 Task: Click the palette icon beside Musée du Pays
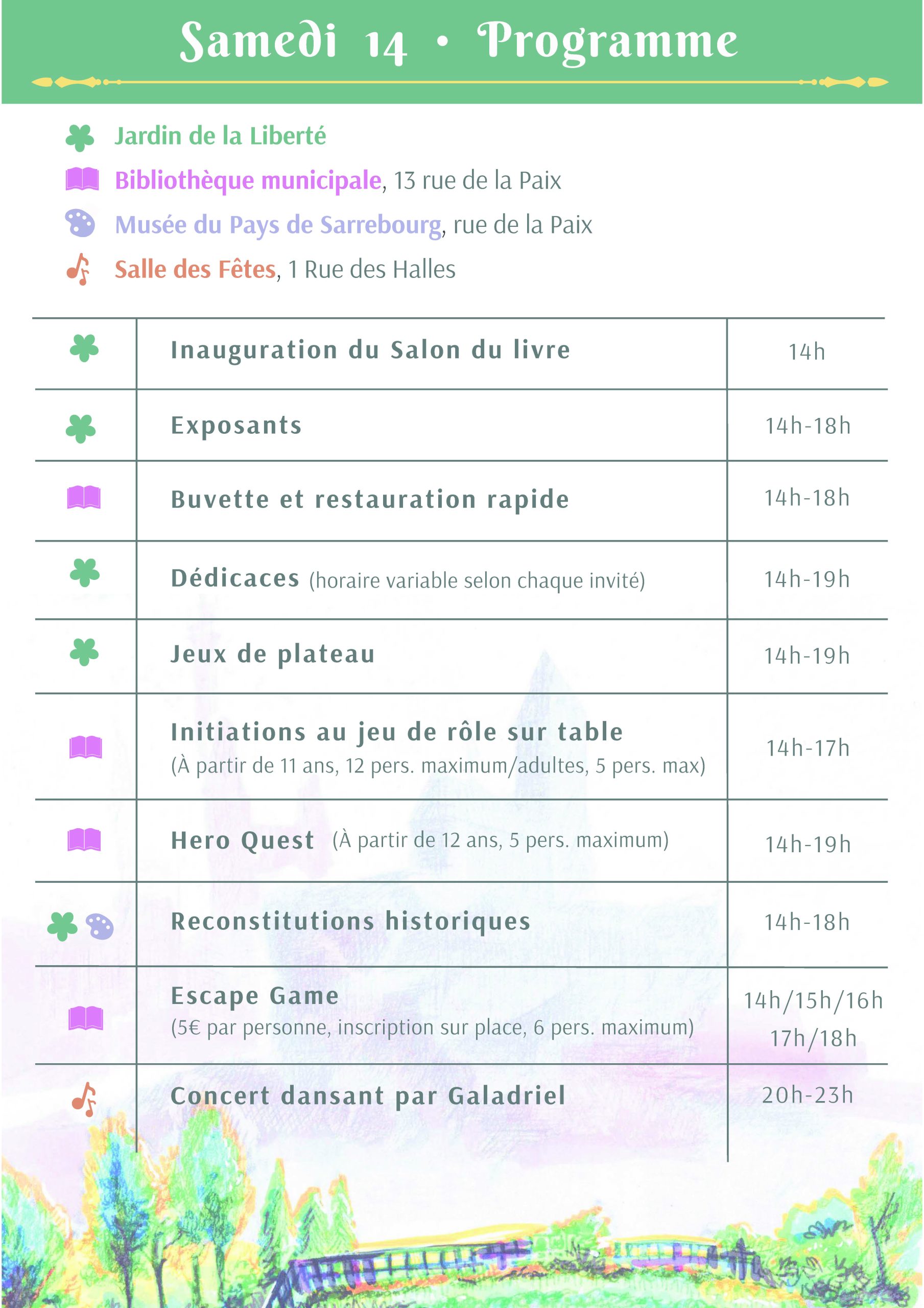click(x=80, y=223)
